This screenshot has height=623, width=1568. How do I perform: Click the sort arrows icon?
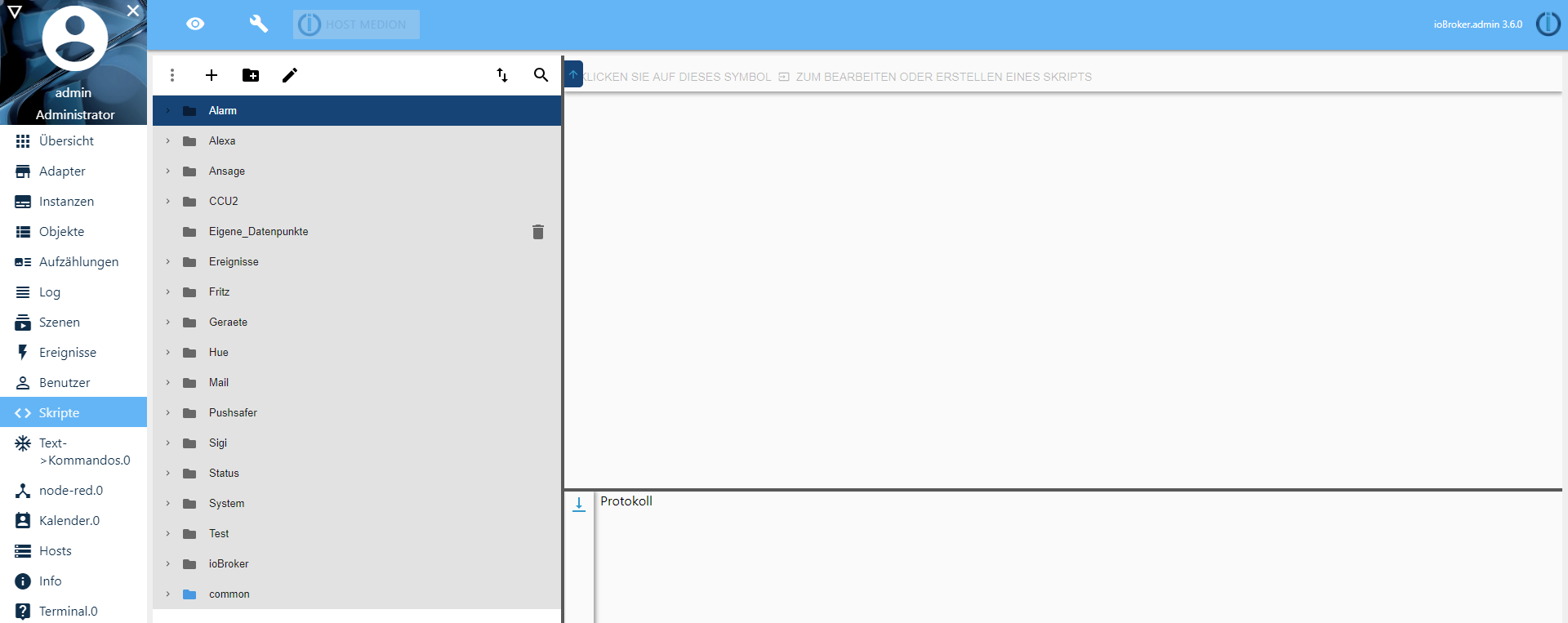click(502, 75)
